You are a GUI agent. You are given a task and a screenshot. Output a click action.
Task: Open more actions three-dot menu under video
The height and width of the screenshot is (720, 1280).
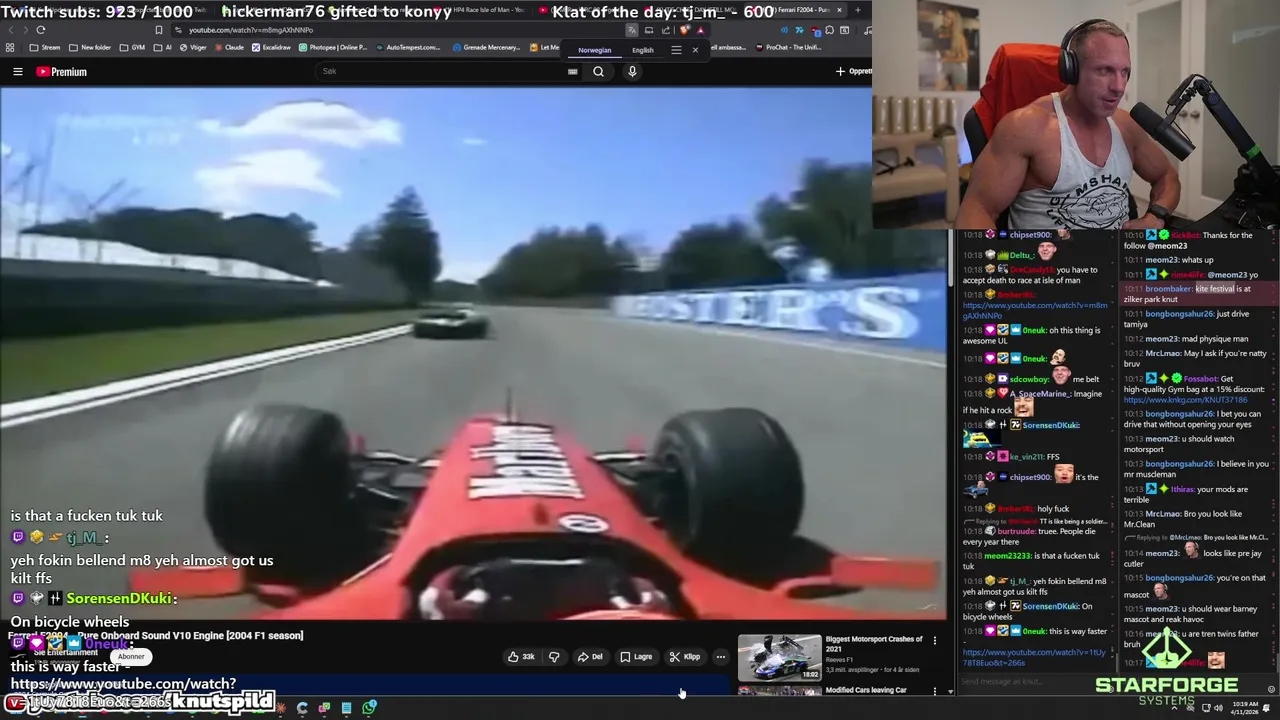[721, 657]
